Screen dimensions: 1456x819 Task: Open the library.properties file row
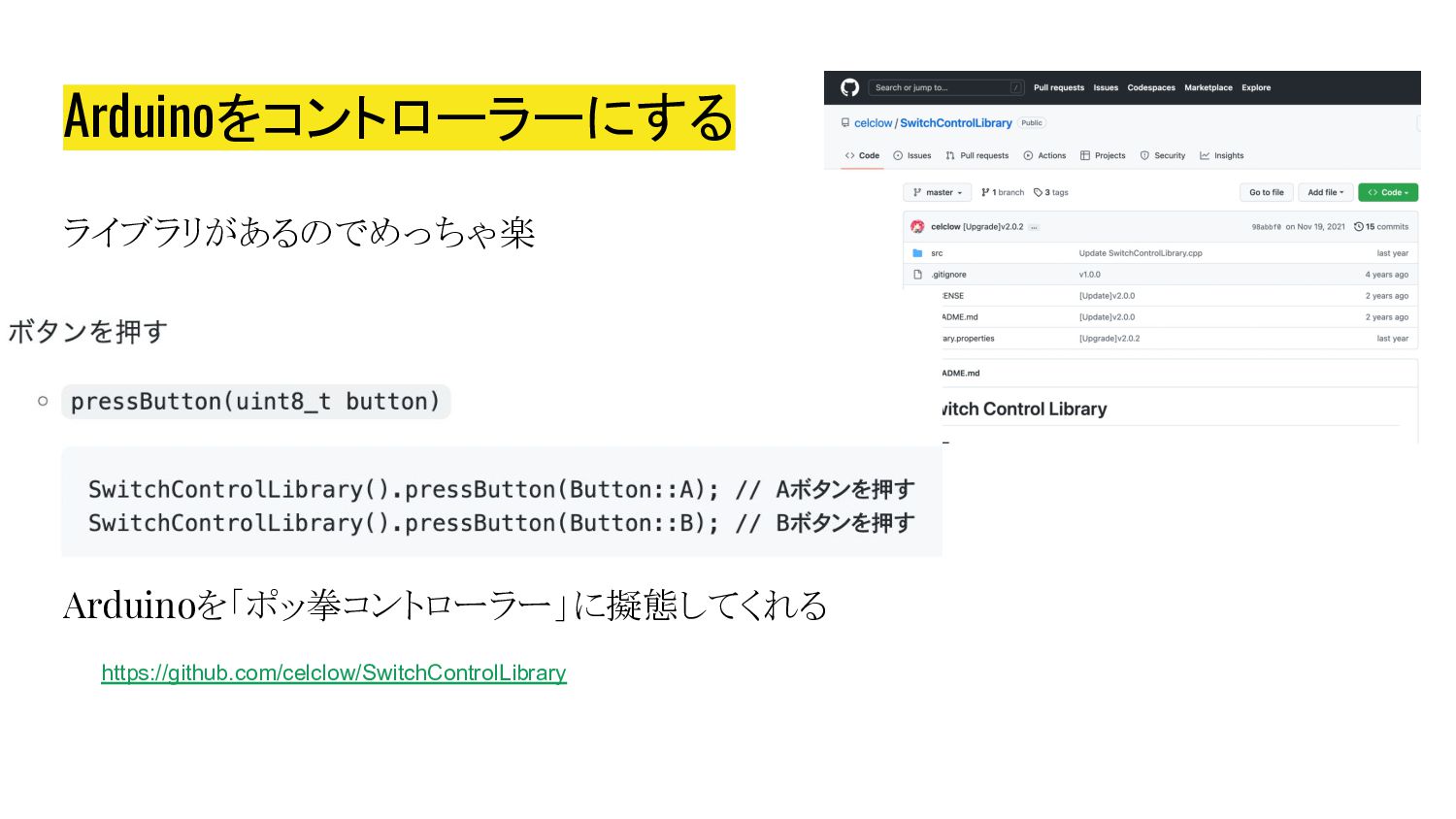tap(969, 339)
